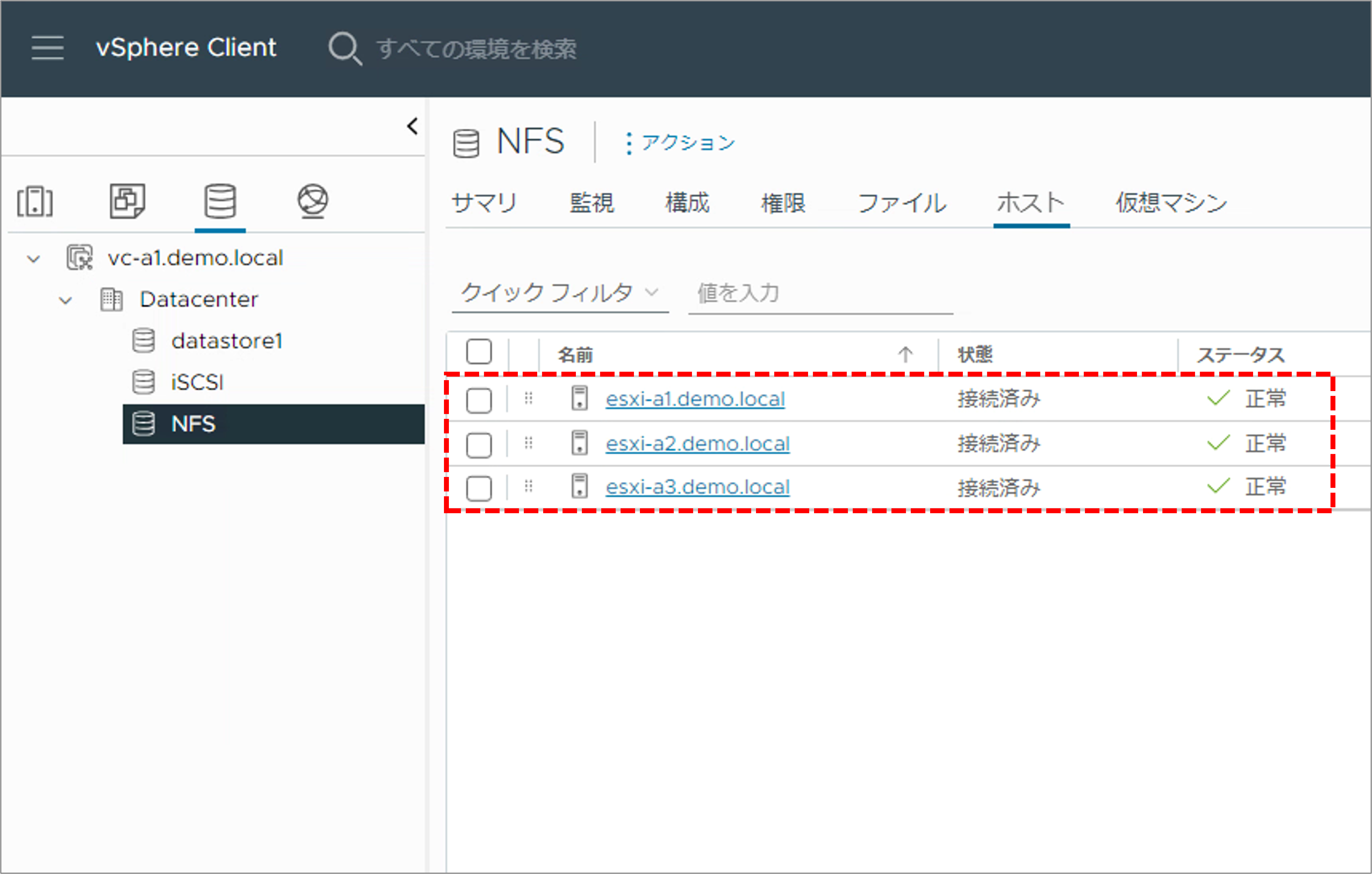Open the ホスト tab
1372x874 pixels.
coord(1031,203)
